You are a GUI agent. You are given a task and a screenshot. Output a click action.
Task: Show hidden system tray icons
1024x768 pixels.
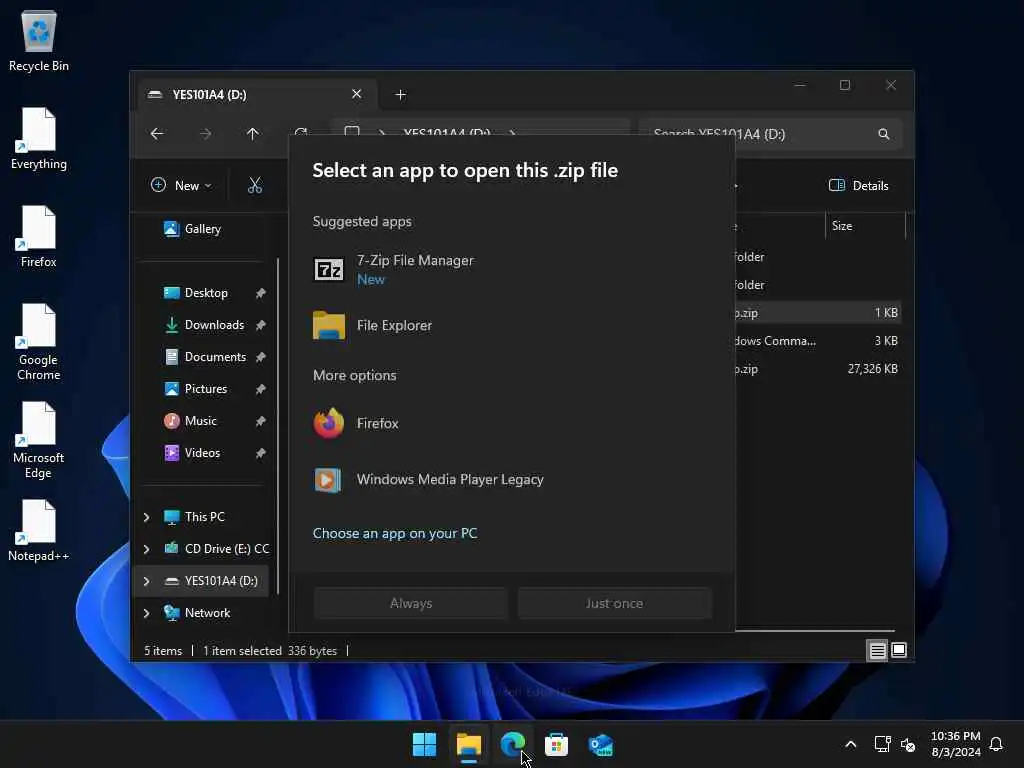pos(850,744)
